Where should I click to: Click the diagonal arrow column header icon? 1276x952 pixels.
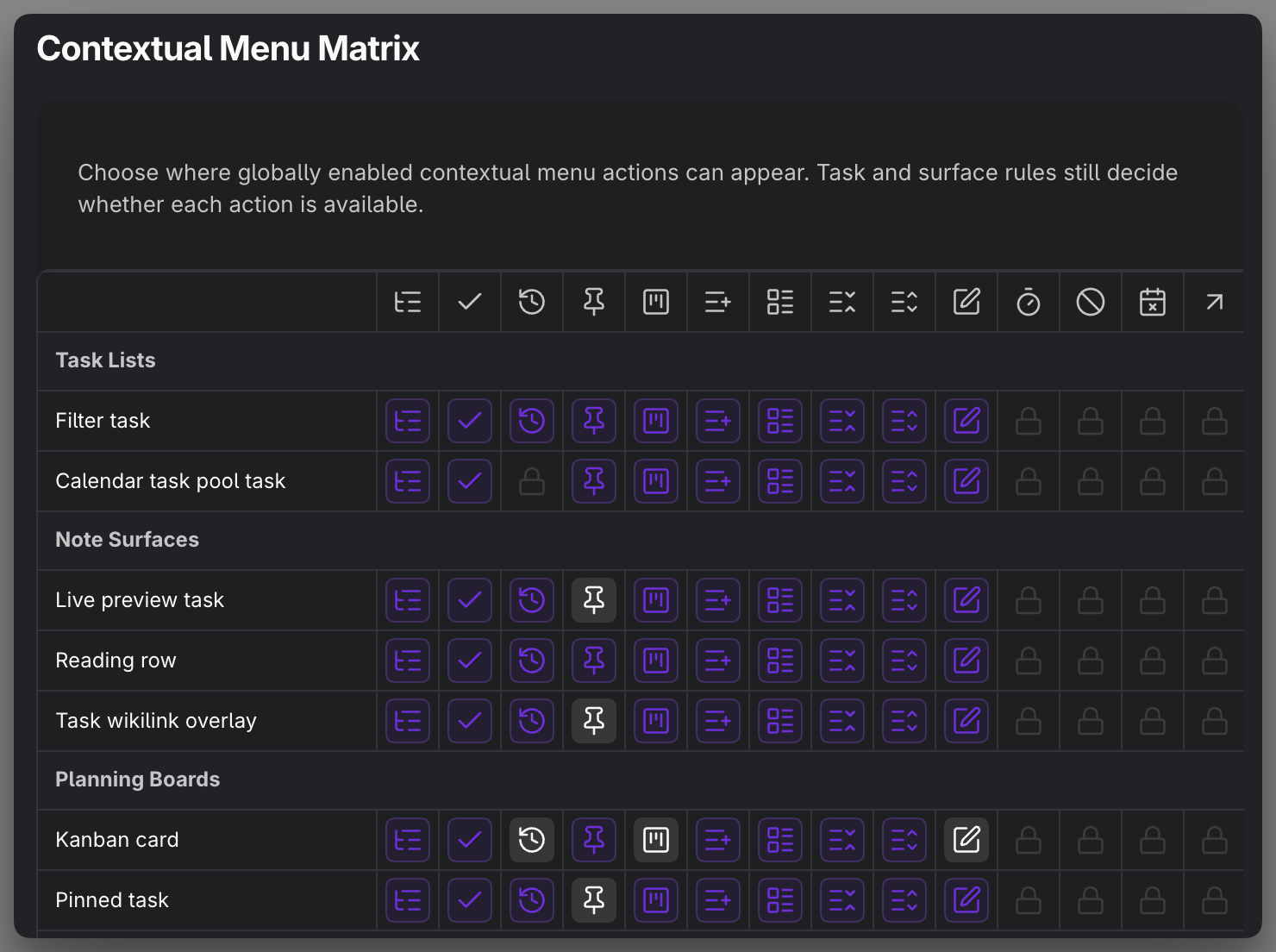(1215, 302)
